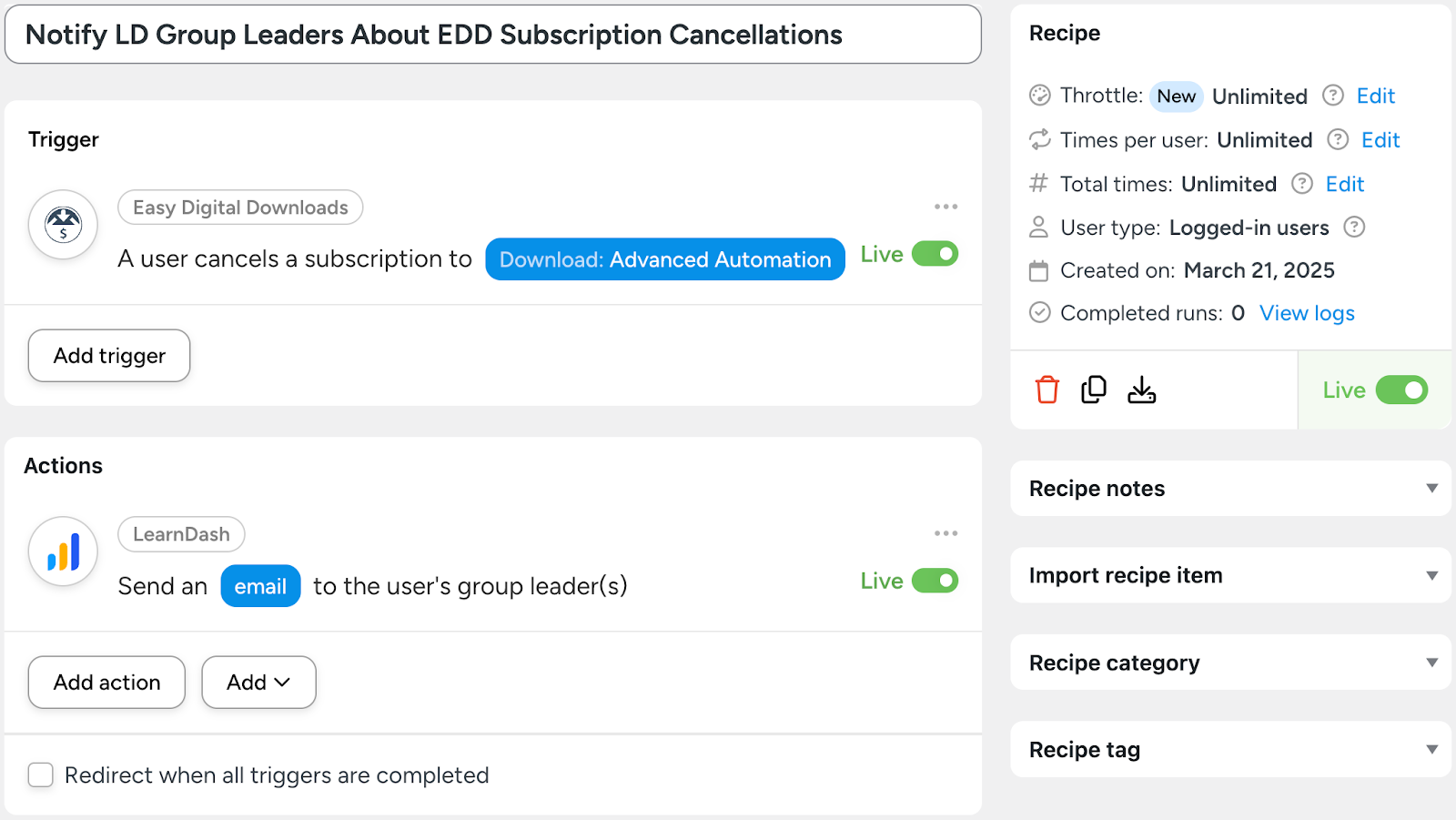Check Redirect when all triggers are completed

click(x=41, y=775)
